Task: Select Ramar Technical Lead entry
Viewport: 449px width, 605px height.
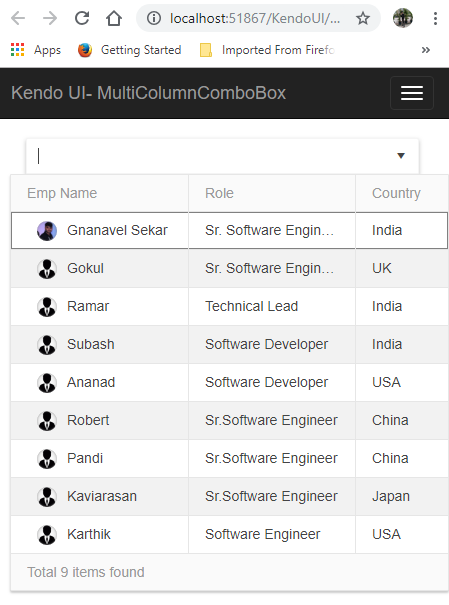Action: tap(229, 306)
